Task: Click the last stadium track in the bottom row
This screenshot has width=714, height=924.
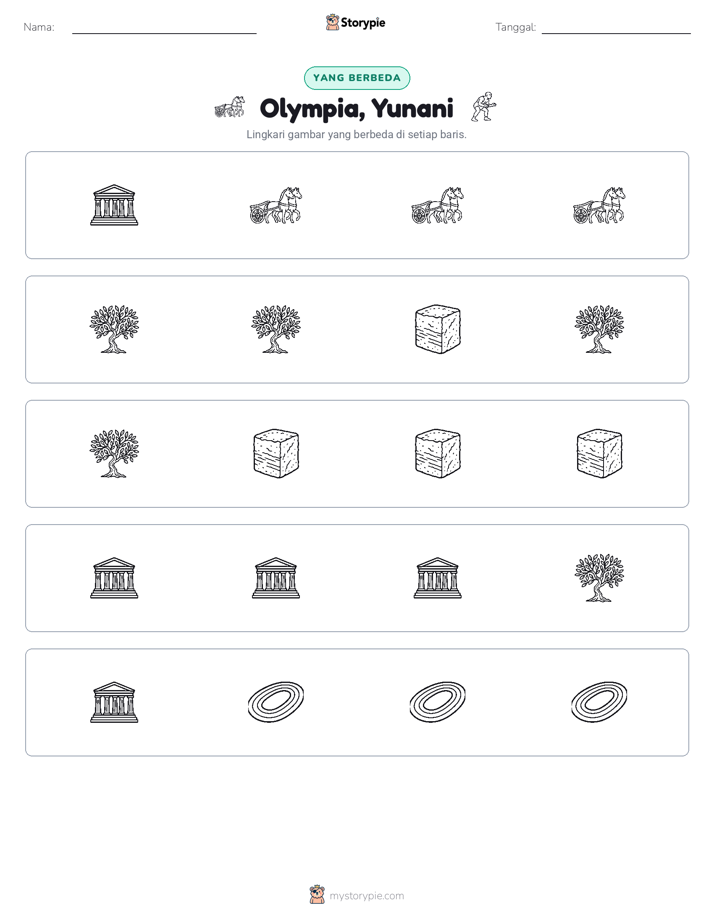Action: click(x=599, y=701)
